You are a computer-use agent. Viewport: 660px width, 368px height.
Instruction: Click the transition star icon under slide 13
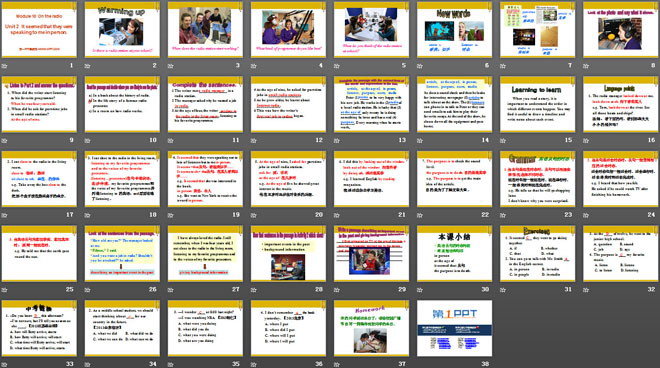[337, 141]
